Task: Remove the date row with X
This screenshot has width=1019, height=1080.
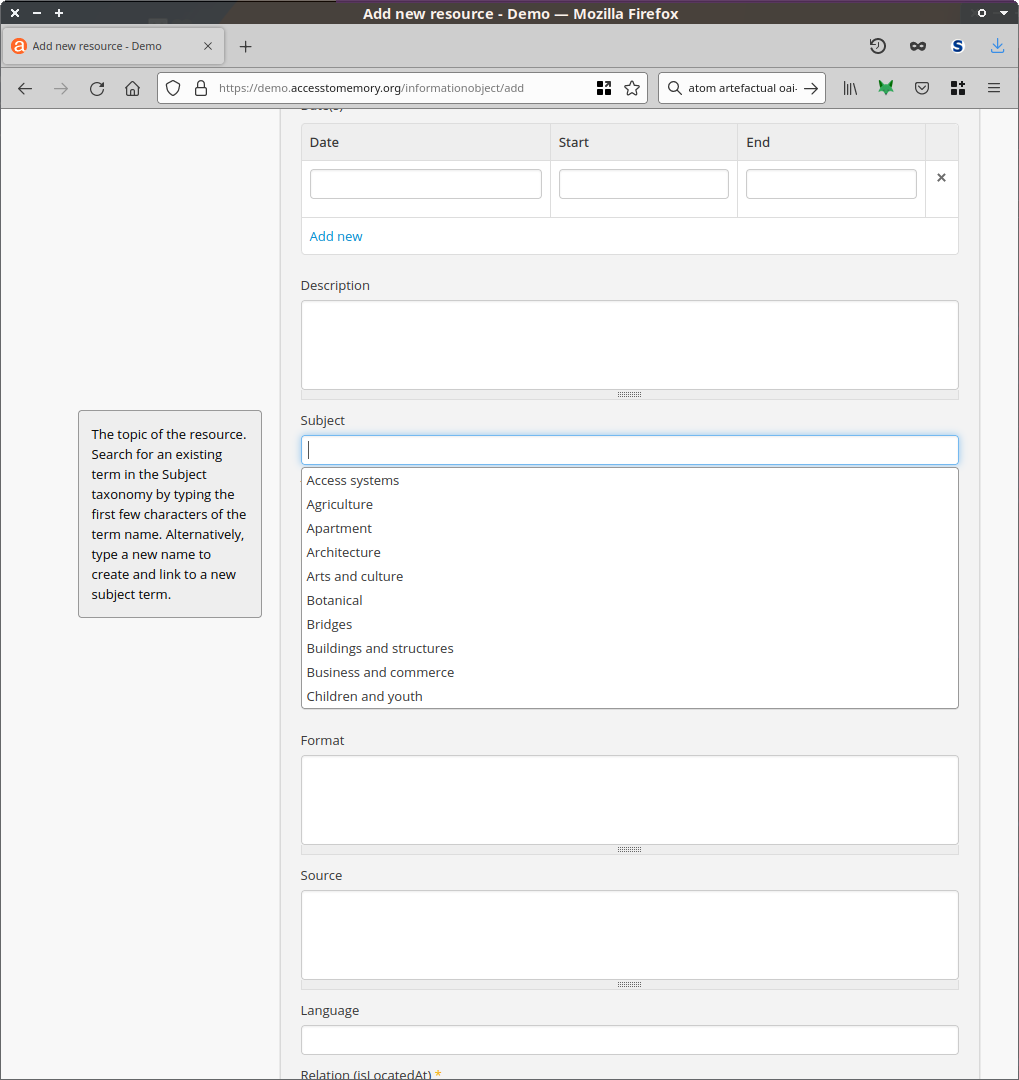Action: [941, 177]
